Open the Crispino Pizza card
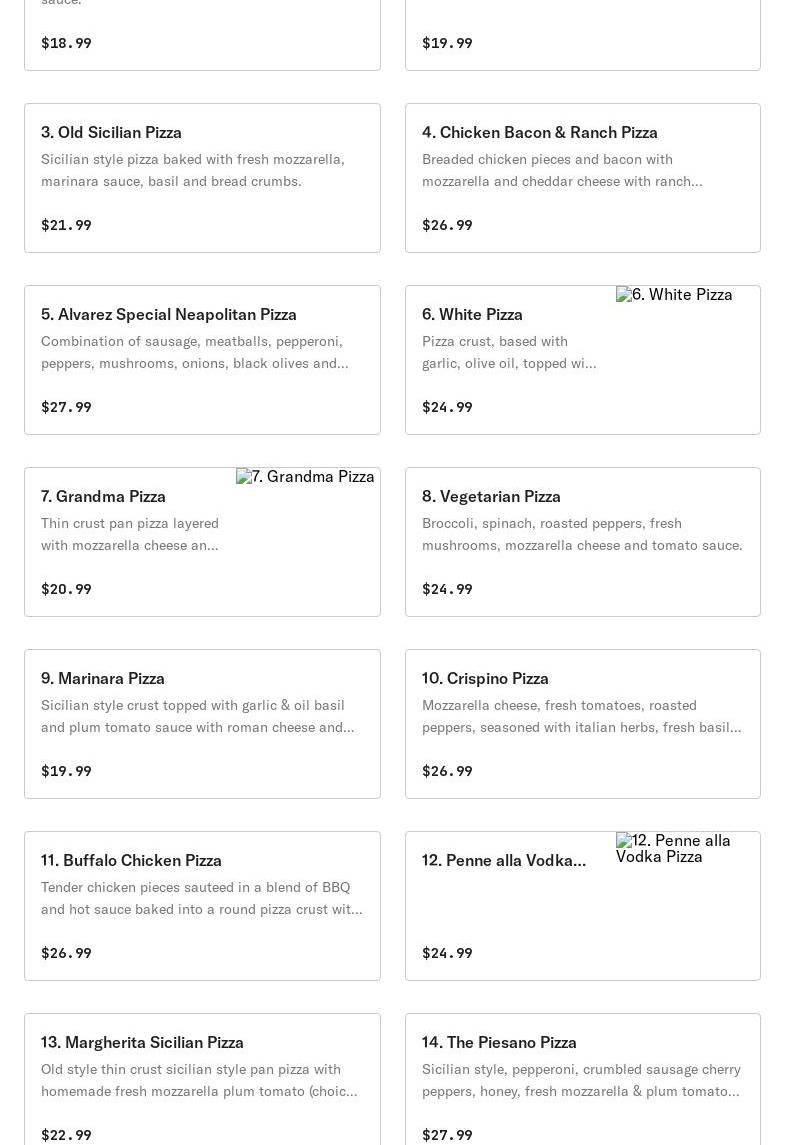The width and height of the screenshot is (785, 1145). (x=485, y=678)
